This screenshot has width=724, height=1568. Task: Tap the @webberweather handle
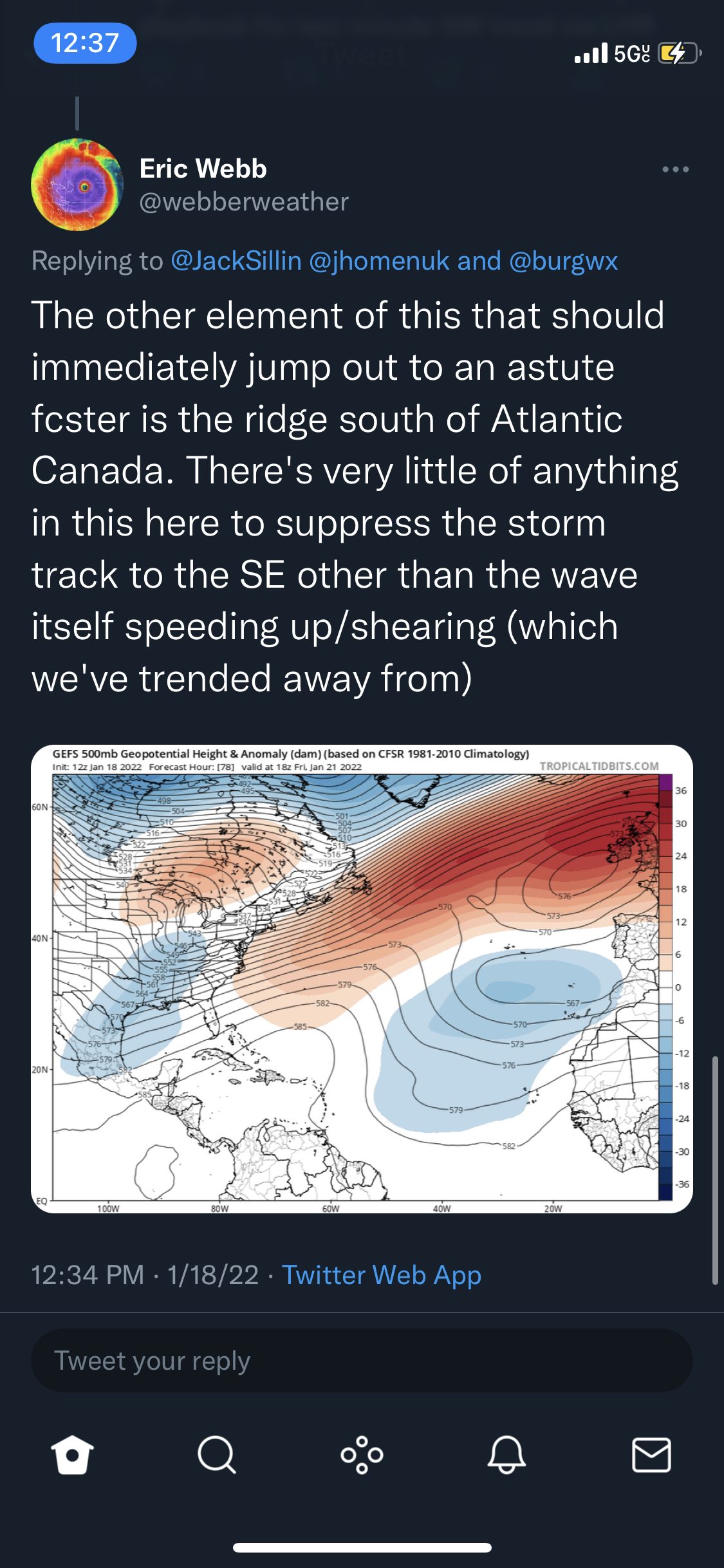coord(244,202)
